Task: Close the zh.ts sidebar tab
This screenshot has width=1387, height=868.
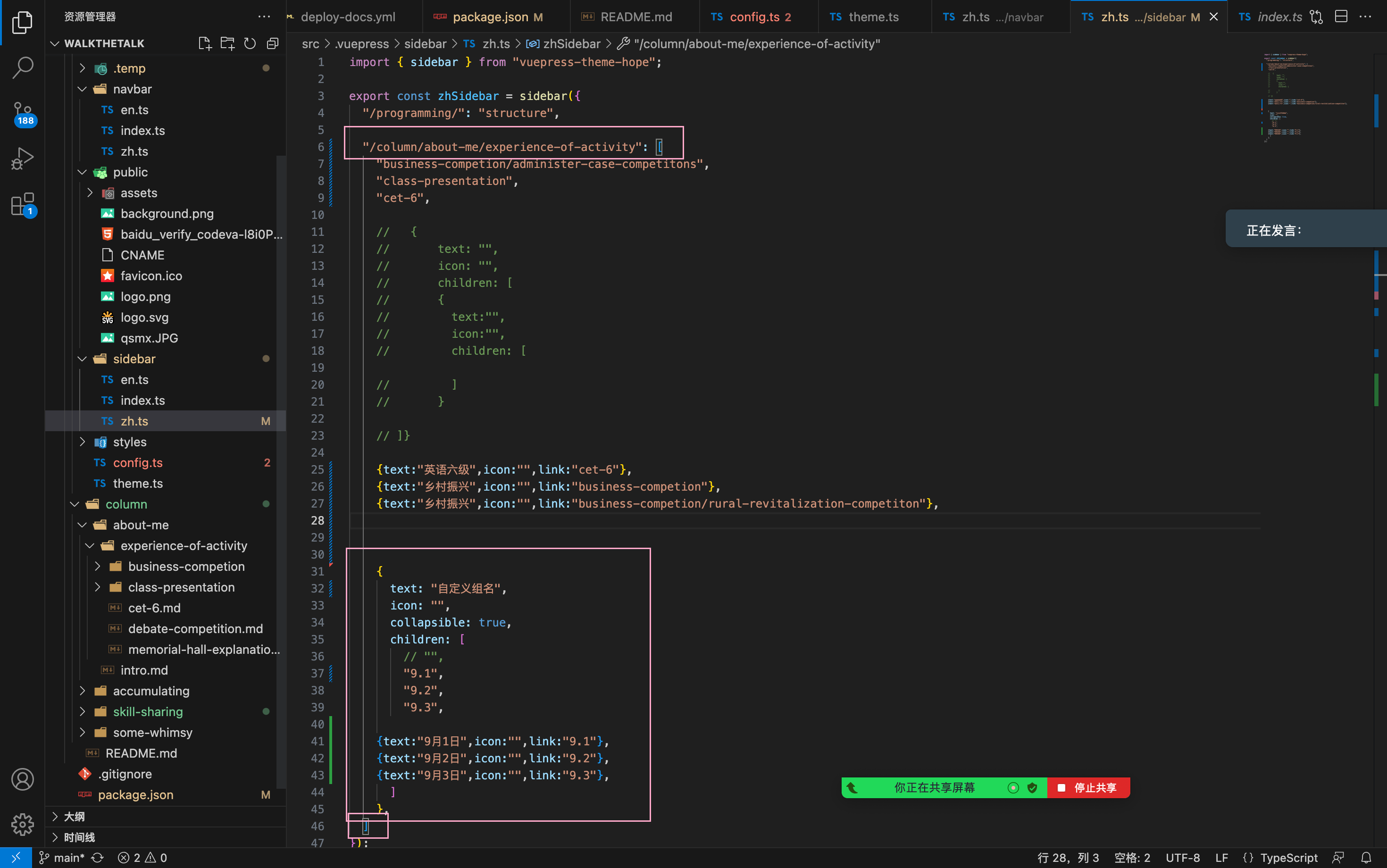Action: (1213, 17)
